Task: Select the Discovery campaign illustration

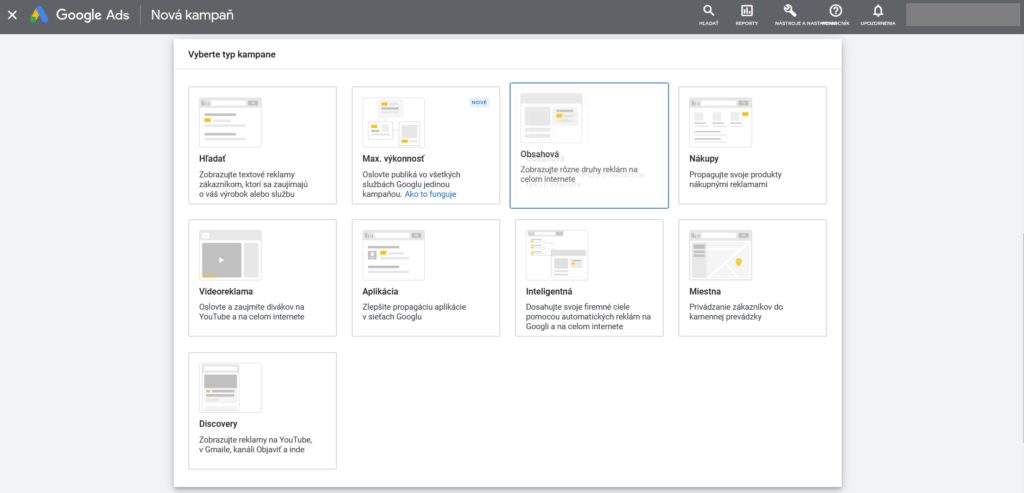Action: pos(230,388)
